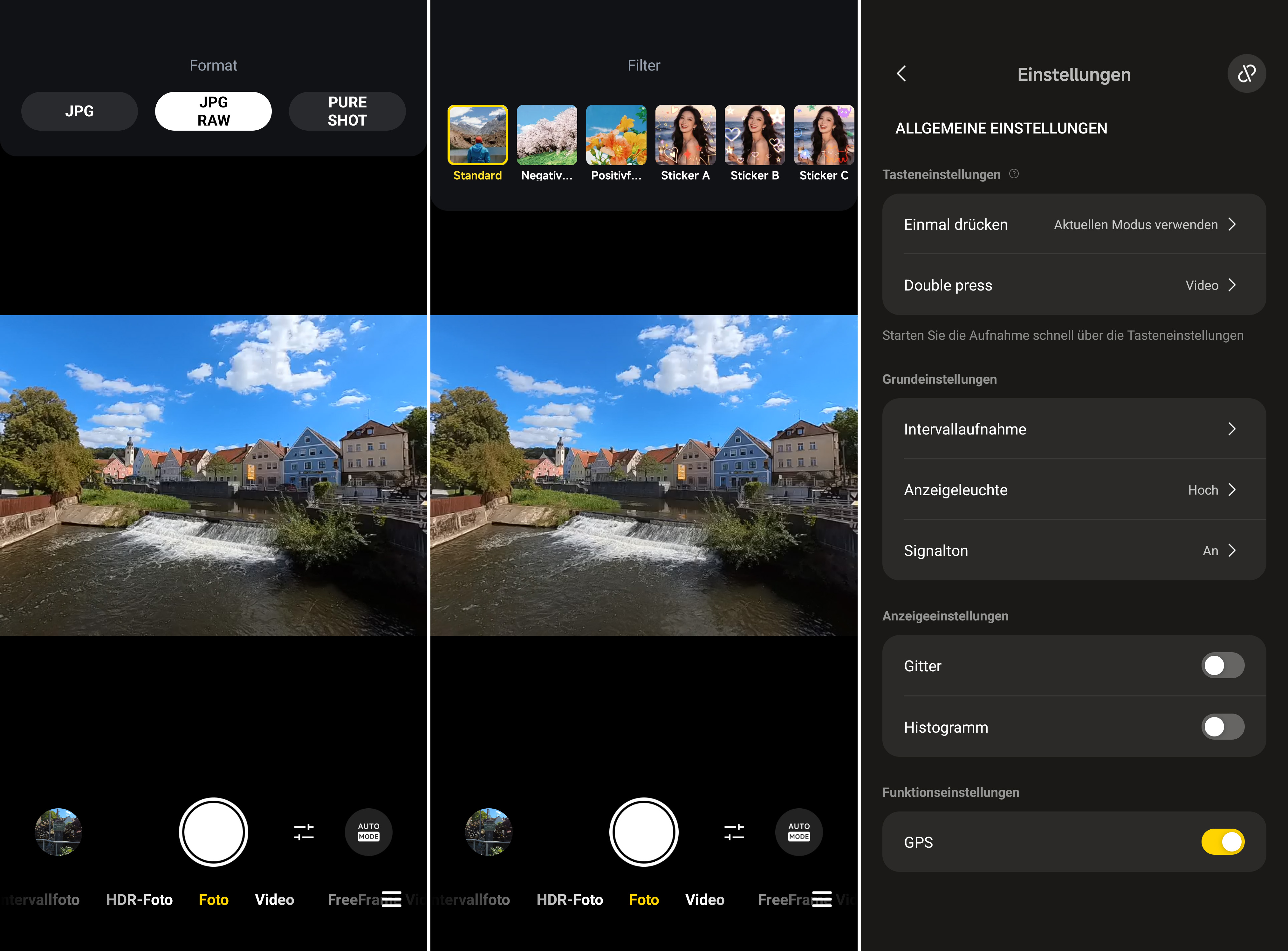Select PURE SHOT format
The height and width of the screenshot is (951, 1288).
(347, 111)
